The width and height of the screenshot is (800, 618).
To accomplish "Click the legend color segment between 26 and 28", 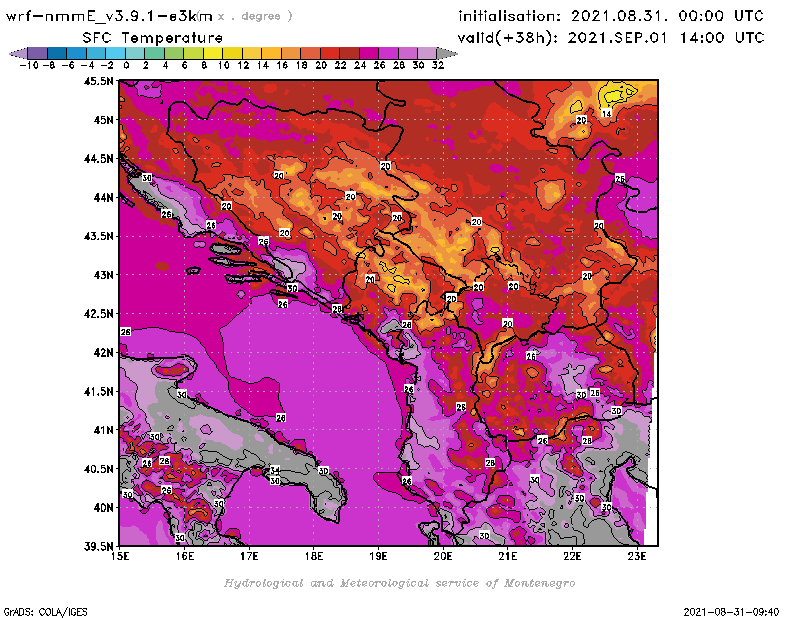I will point(388,54).
